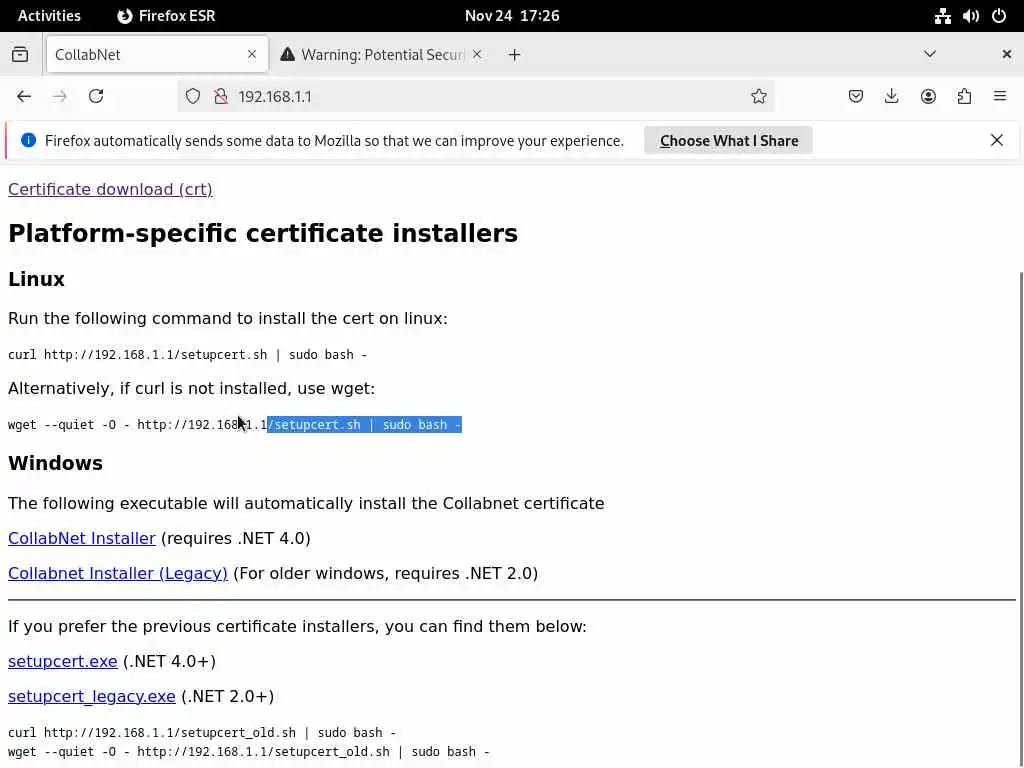
Task: Switch to the Warning: Potential Security tab
Action: click(x=382, y=54)
